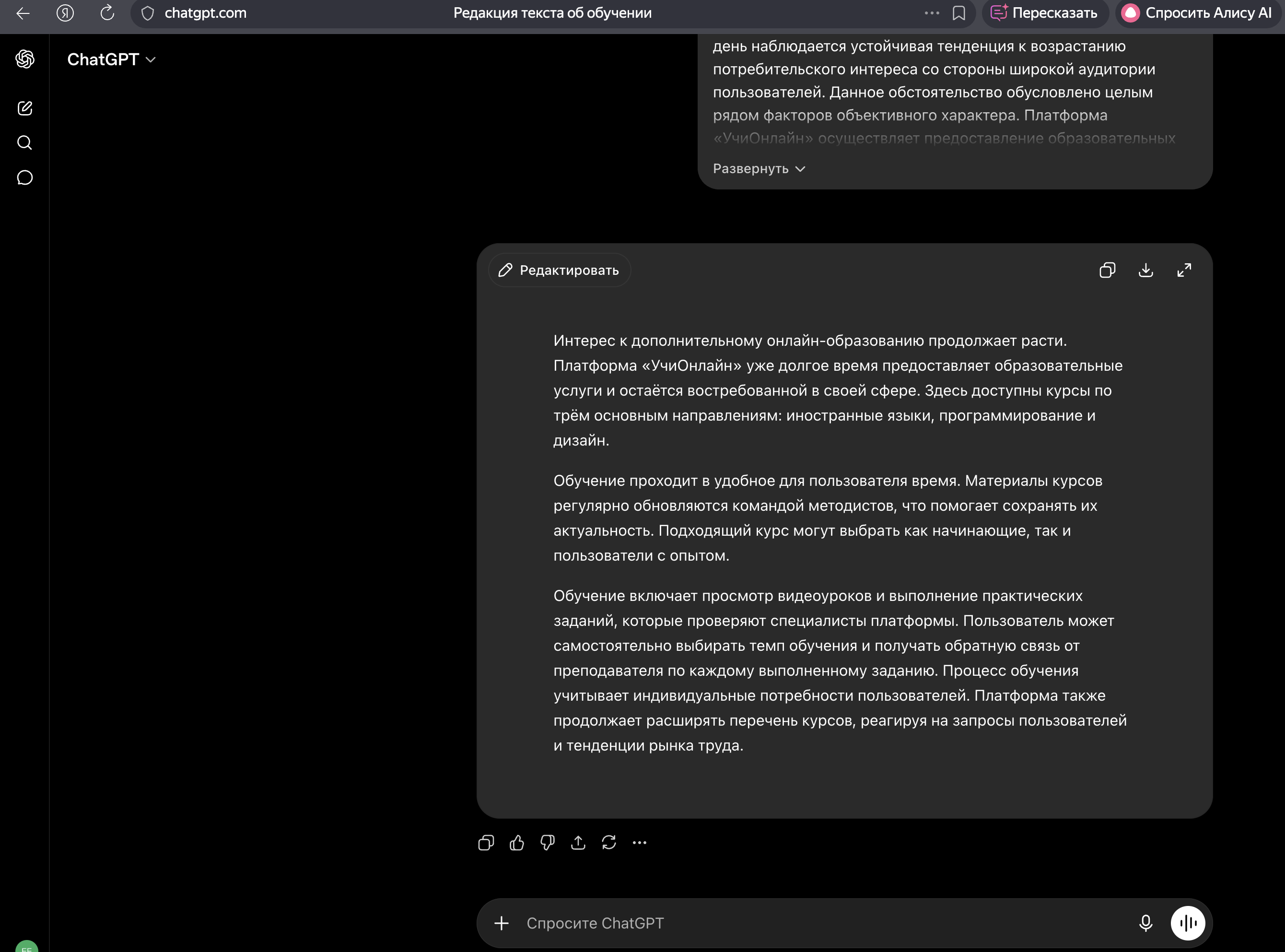Click the chatgpt.com address bar
1285x952 pixels.
[x=205, y=12]
